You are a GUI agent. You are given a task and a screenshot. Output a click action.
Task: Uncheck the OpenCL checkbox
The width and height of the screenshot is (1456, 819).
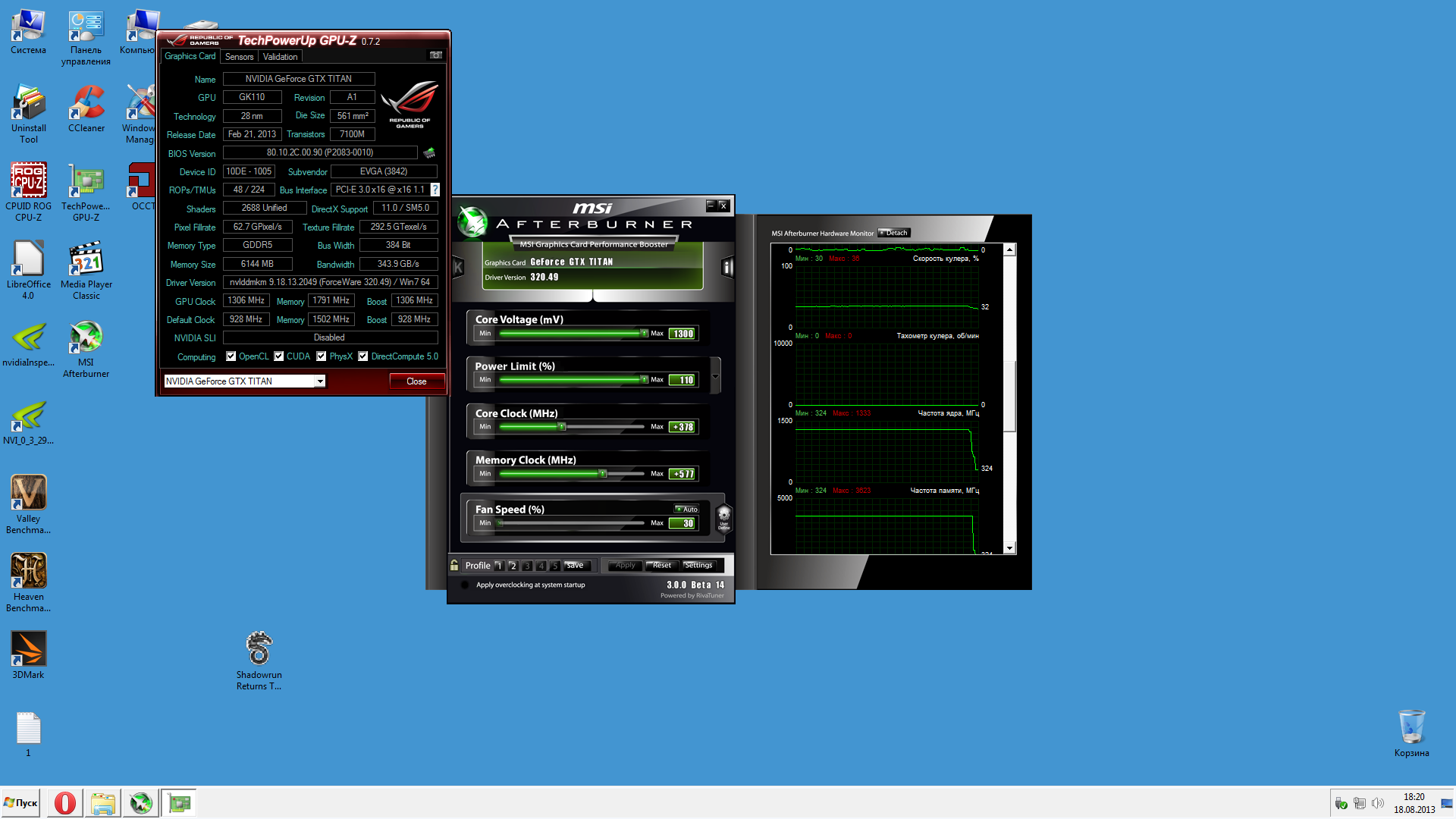tap(231, 356)
